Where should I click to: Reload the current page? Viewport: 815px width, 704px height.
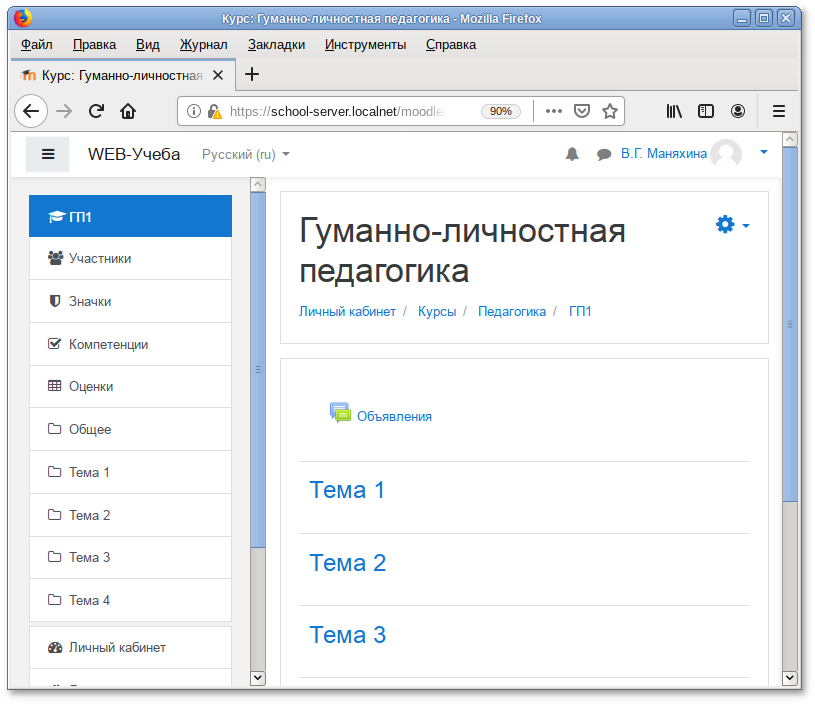[x=96, y=111]
